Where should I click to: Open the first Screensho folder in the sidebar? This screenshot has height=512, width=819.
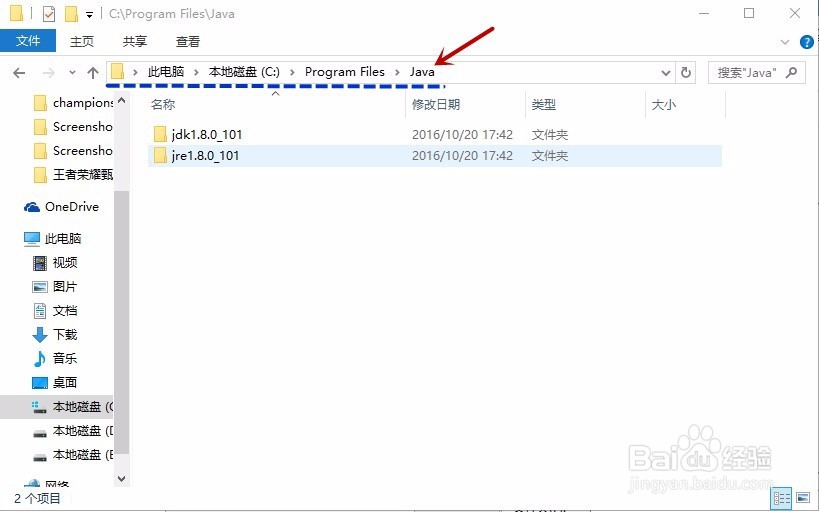[x=83, y=127]
